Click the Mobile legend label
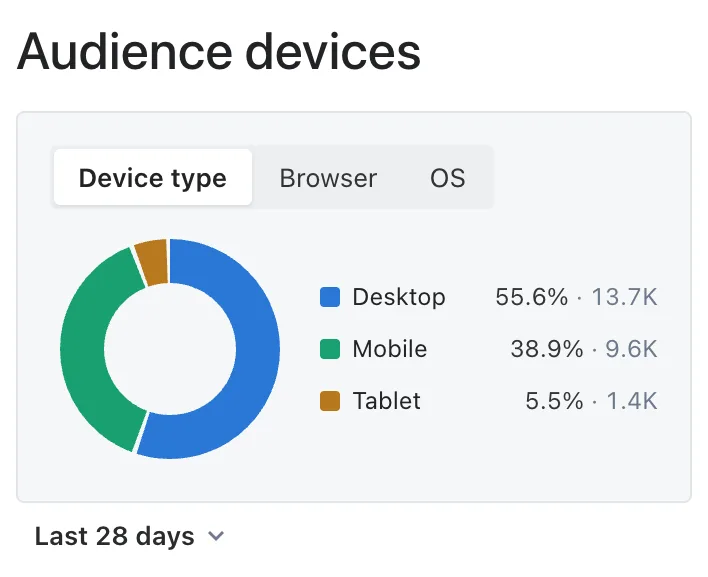This screenshot has width=708, height=577. tap(390, 349)
